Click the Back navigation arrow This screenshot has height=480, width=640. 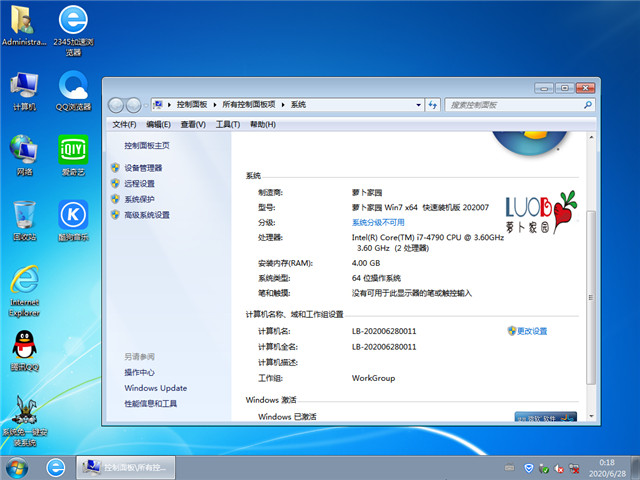[x=116, y=105]
